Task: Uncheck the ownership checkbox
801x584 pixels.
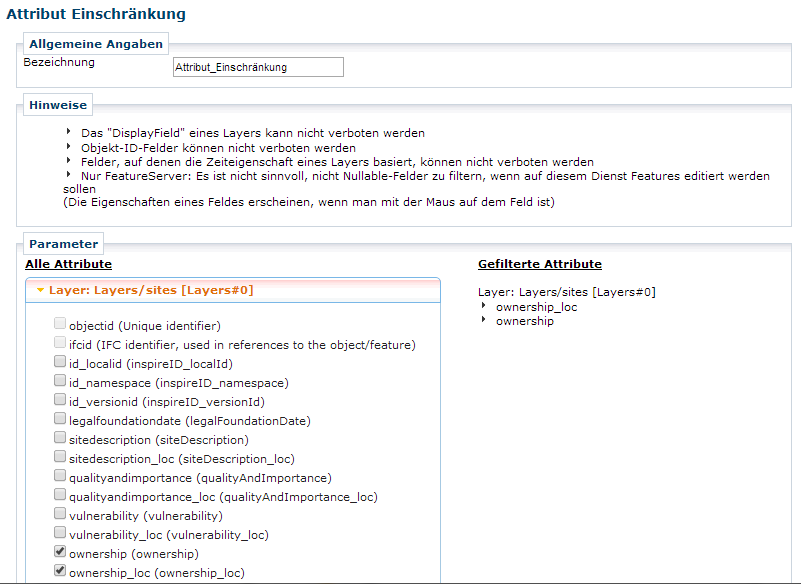Action: point(60,553)
